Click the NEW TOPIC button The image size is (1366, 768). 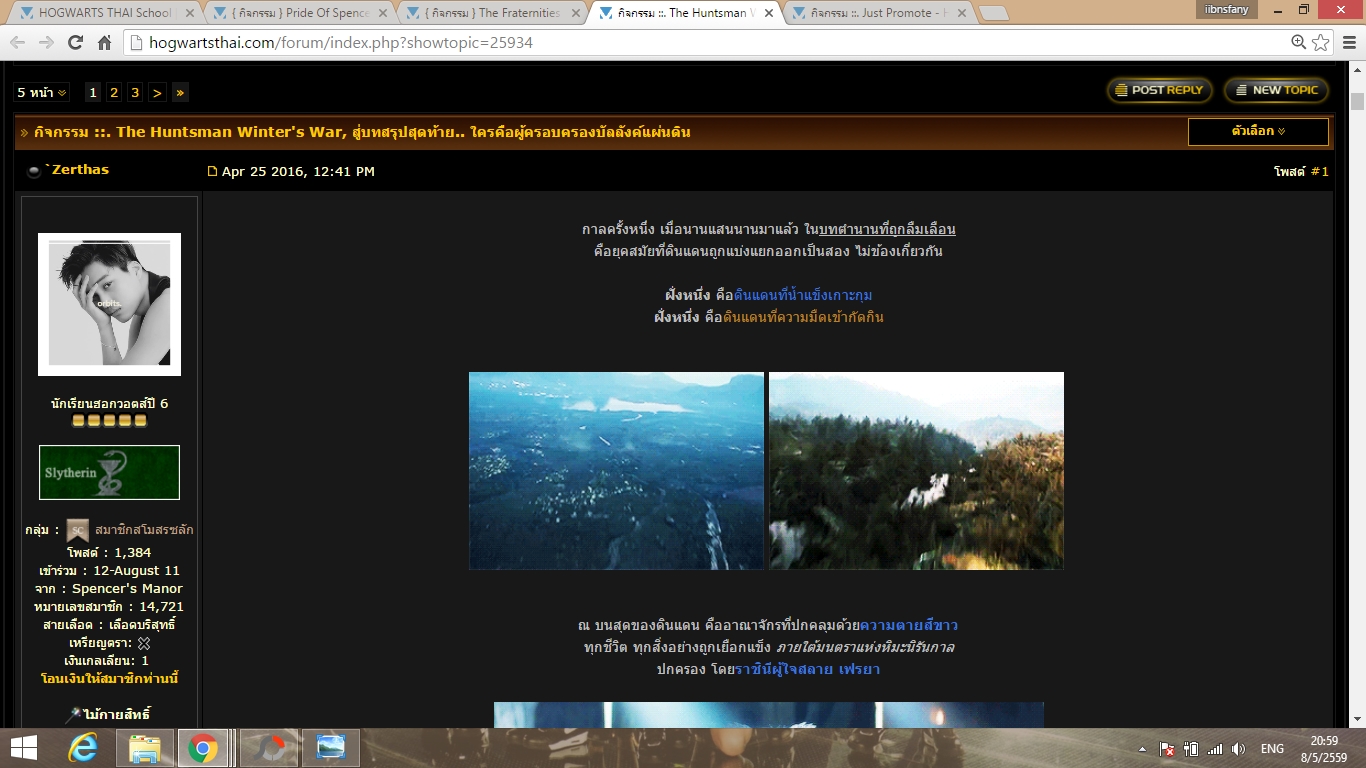(1276, 90)
